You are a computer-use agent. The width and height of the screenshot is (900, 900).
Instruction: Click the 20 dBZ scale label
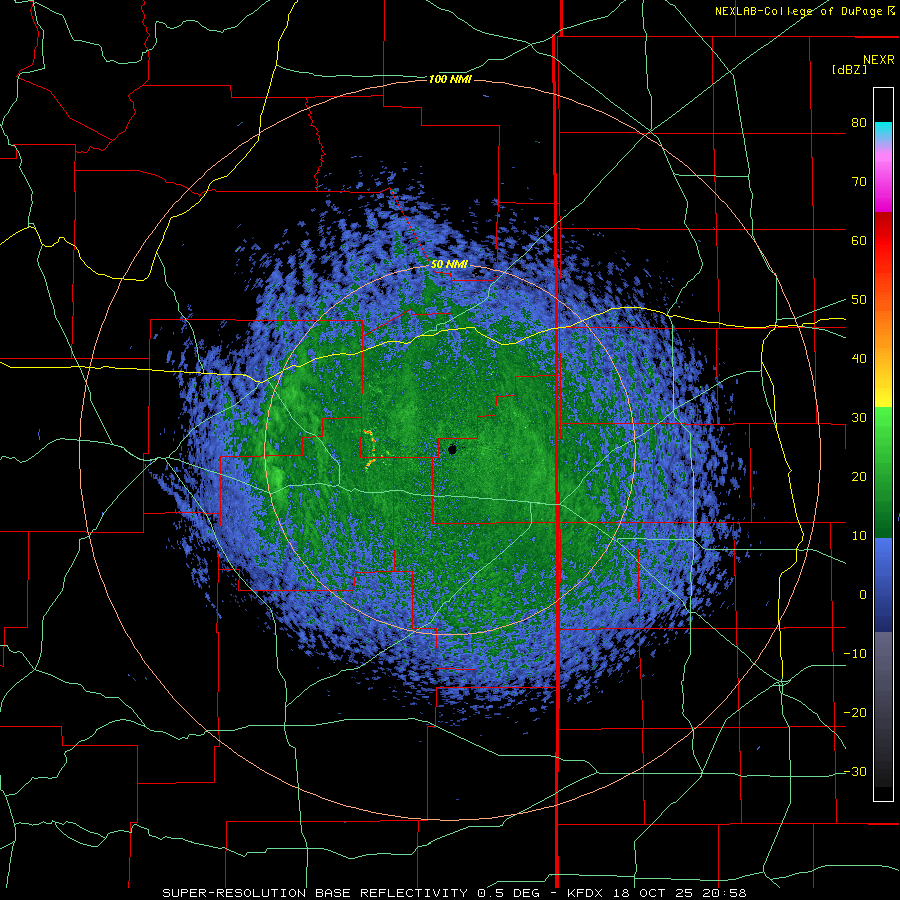click(859, 476)
